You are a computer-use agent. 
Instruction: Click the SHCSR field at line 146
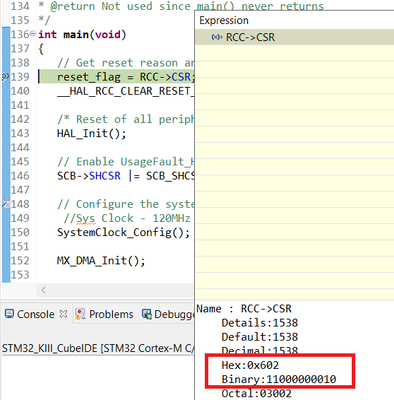pyautogui.click(x=105, y=176)
